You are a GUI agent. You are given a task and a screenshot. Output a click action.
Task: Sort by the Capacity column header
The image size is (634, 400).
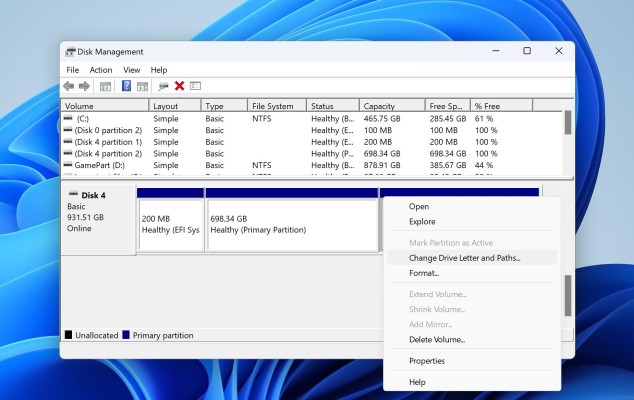pyautogui.click(x=392, y=106)
